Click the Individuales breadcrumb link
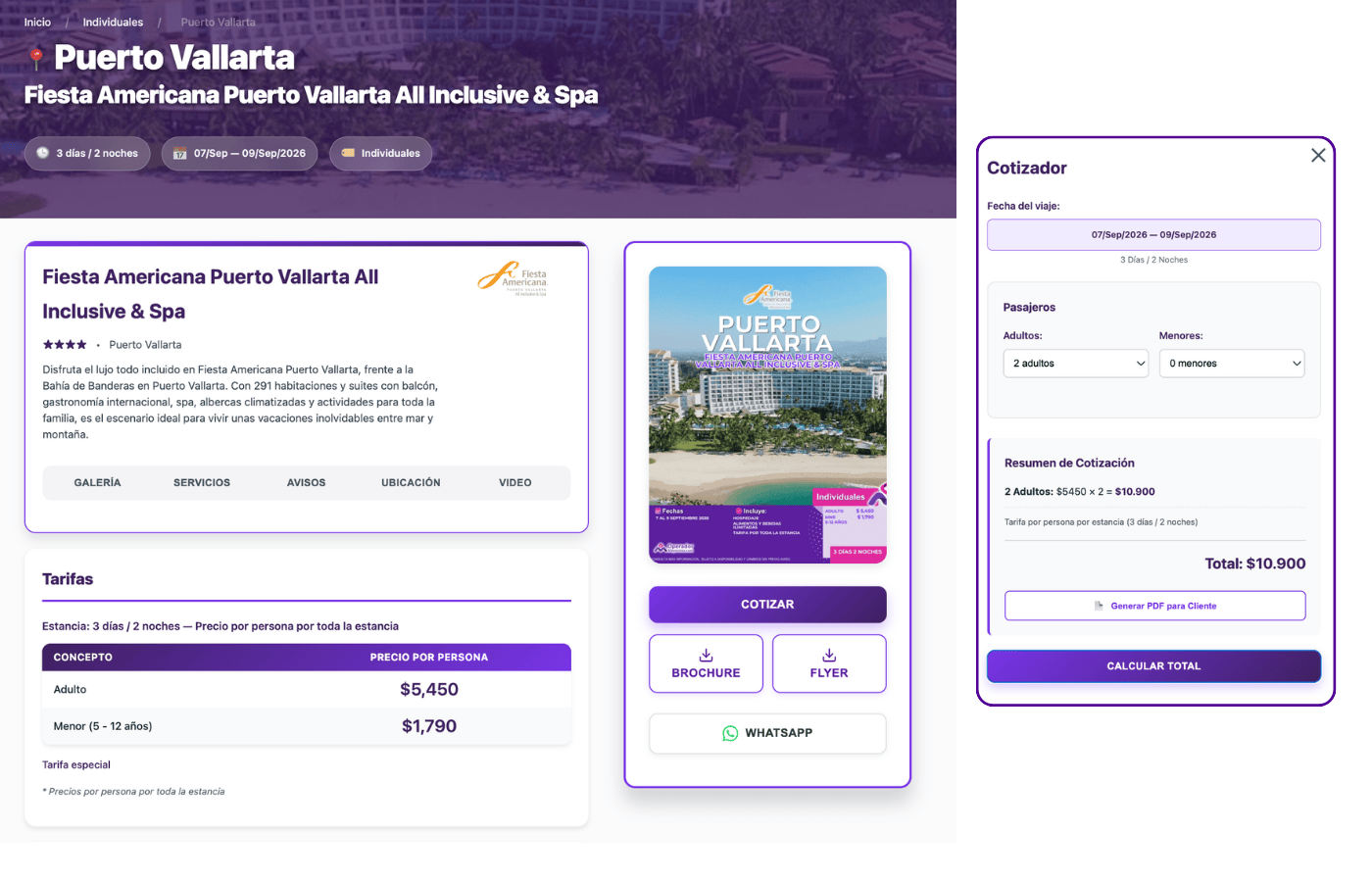1372x882 pixels. [x=113, y=23]
